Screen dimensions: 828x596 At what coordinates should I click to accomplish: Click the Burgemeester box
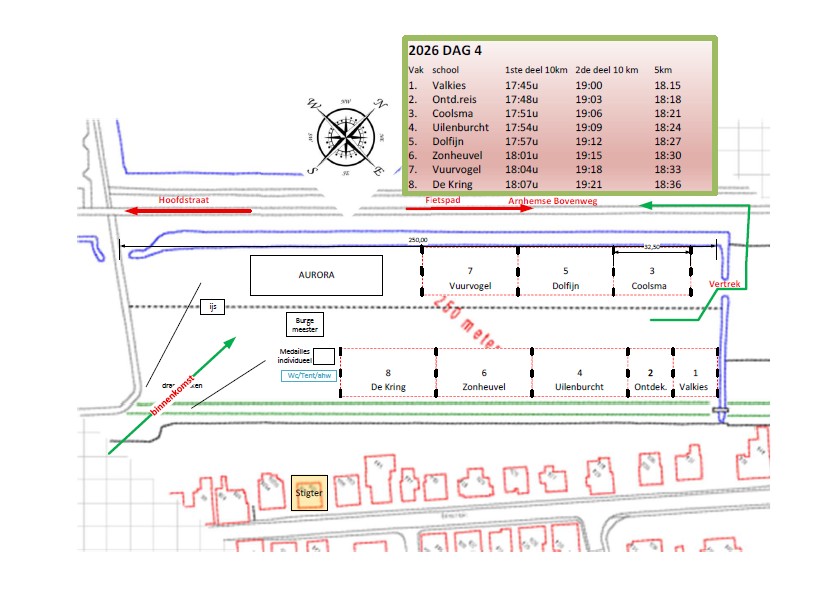(x=305, y=324)
